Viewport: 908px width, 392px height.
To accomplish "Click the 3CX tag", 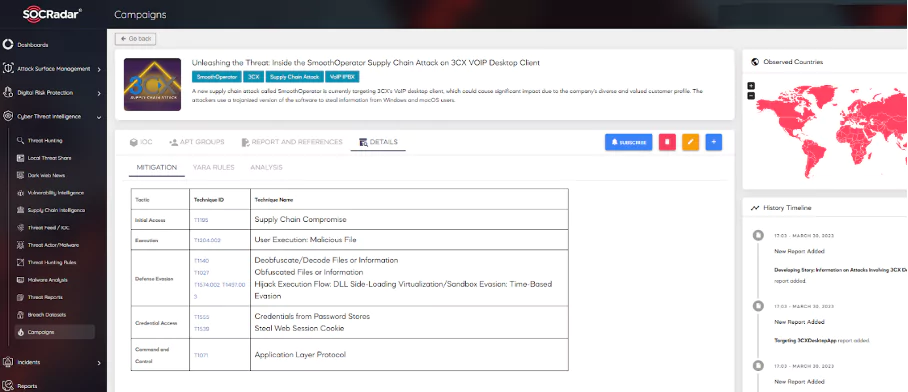I will point(253,76).
